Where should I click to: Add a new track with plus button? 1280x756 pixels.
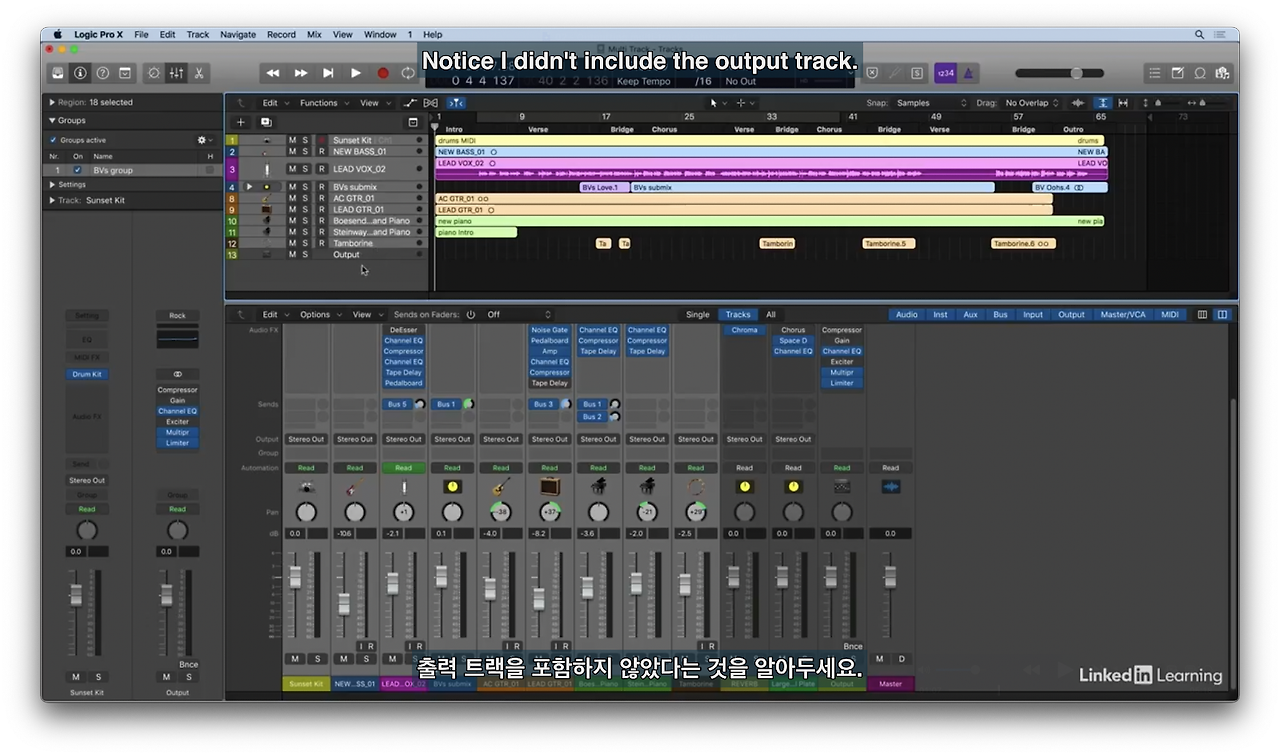point(240,122)
